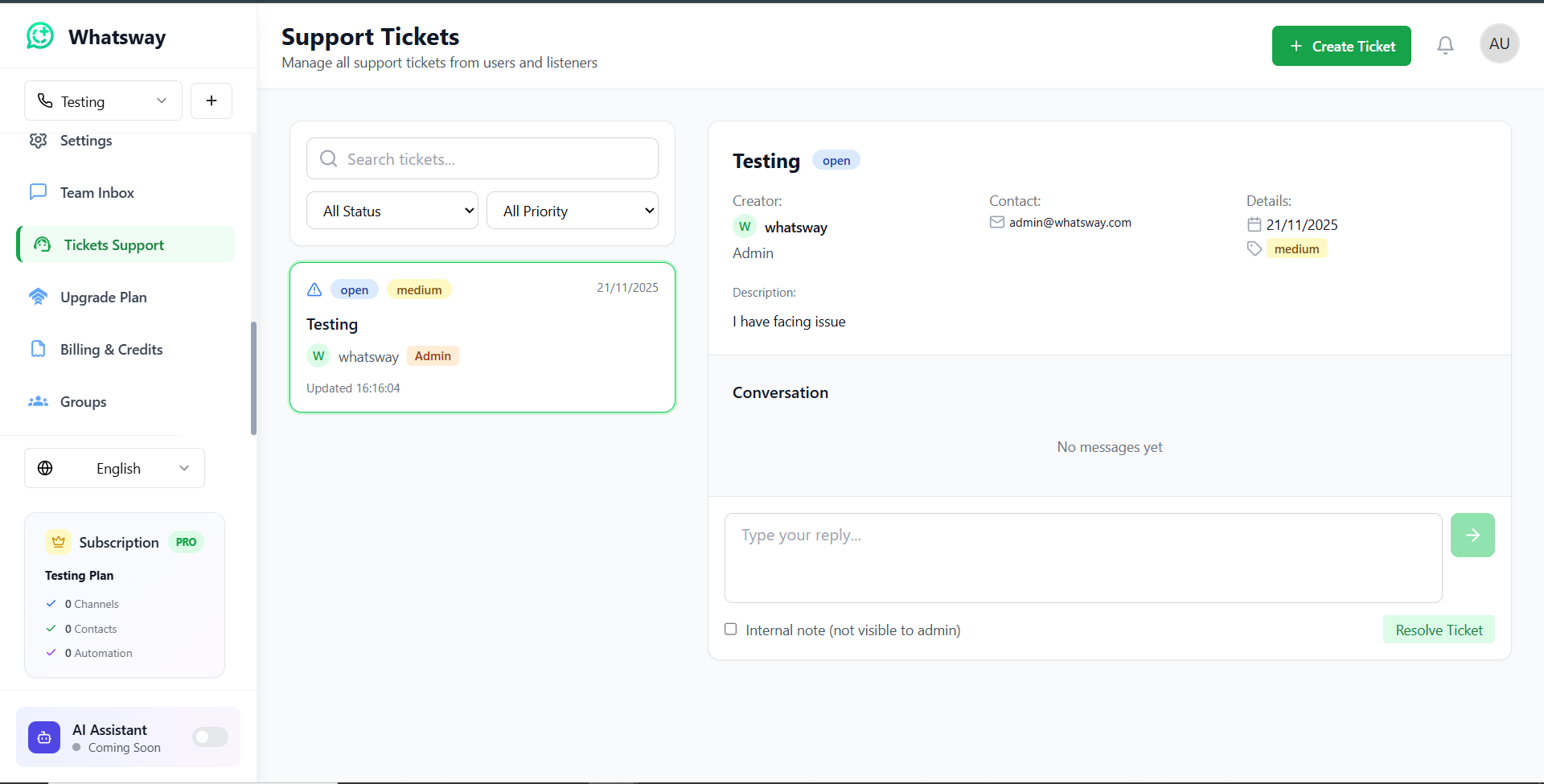Open the All Status filter dropdown

click(392, 211)
